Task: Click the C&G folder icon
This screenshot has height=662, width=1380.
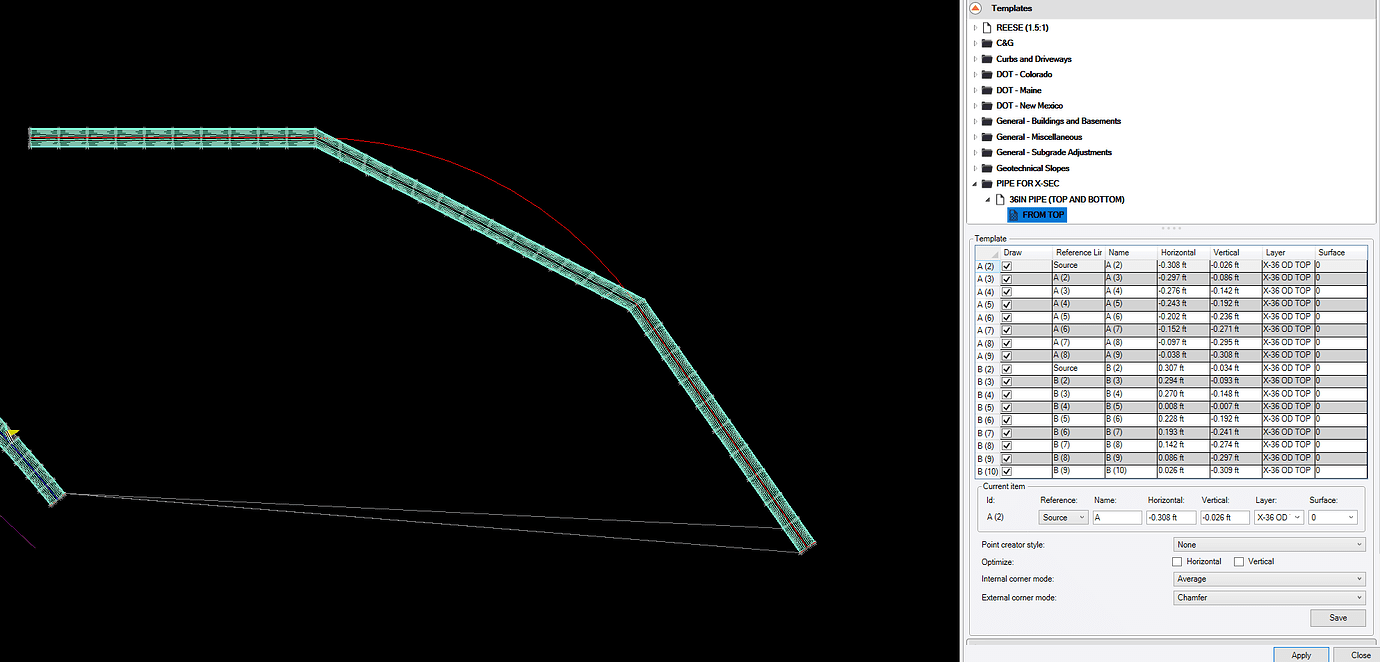Action: 988,43
